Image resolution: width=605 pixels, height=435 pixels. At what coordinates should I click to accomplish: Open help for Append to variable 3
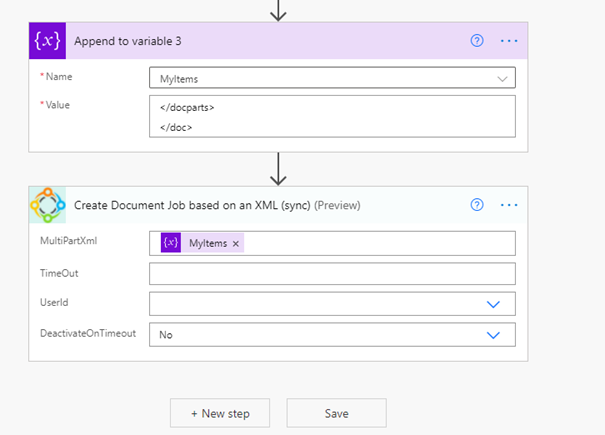477,41
